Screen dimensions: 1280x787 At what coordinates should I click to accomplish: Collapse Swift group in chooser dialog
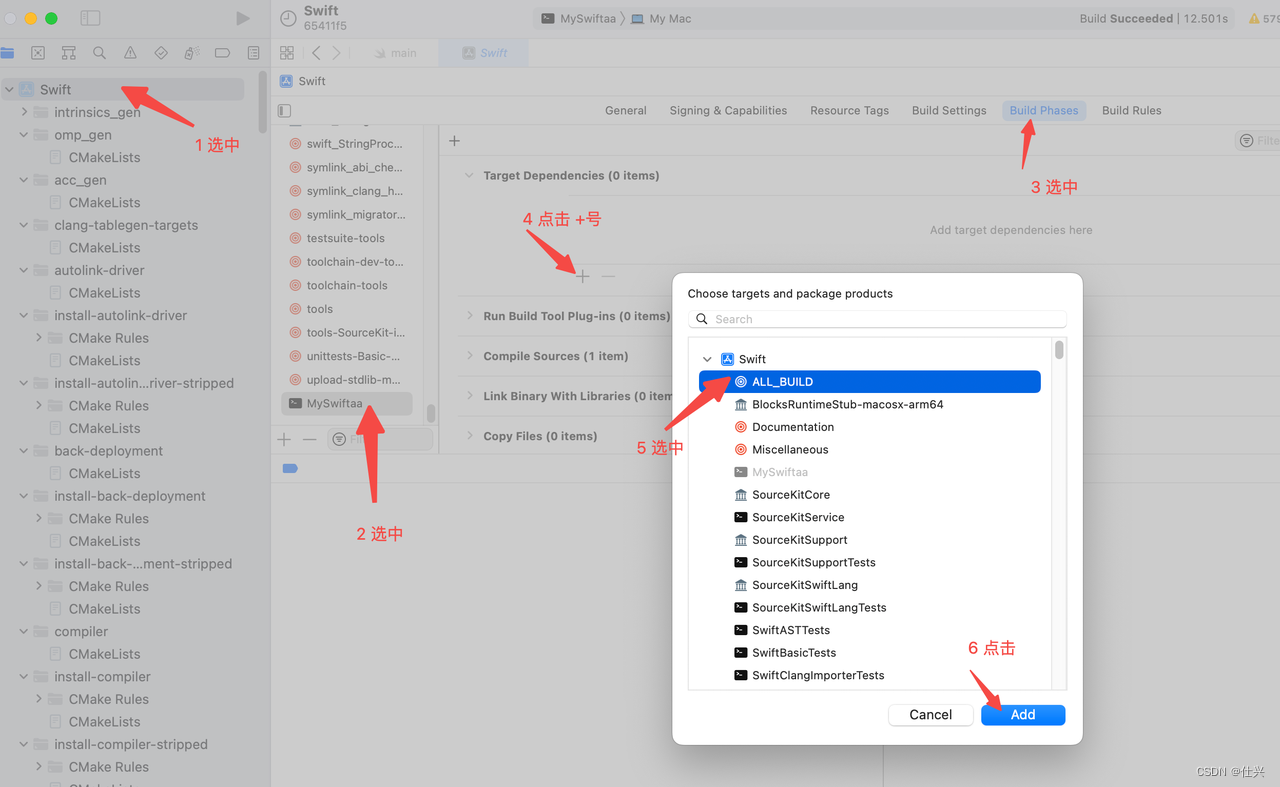point(707,359)
